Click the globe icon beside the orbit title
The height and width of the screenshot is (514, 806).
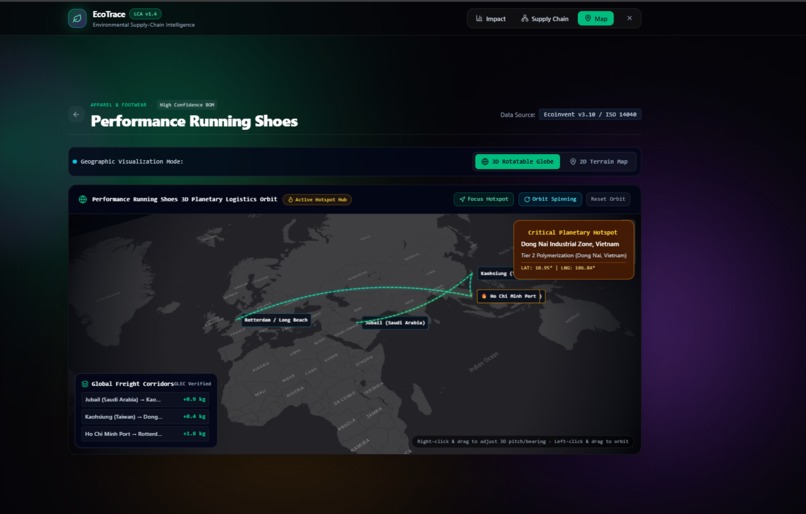pyautogui.click(x=83, y=199)
